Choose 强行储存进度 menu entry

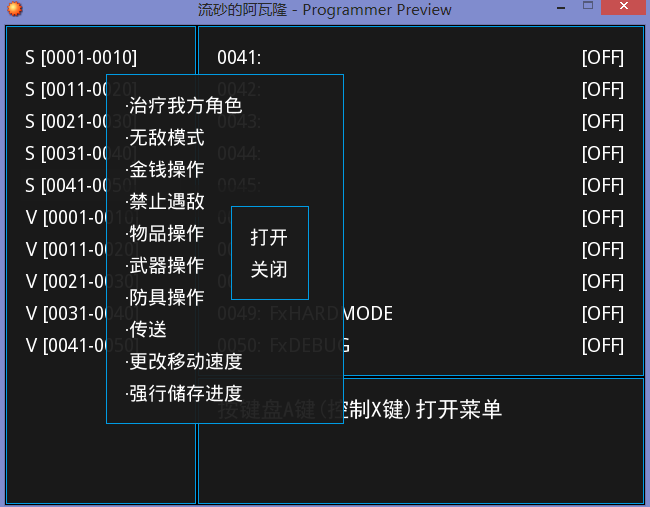pos(184,393)
